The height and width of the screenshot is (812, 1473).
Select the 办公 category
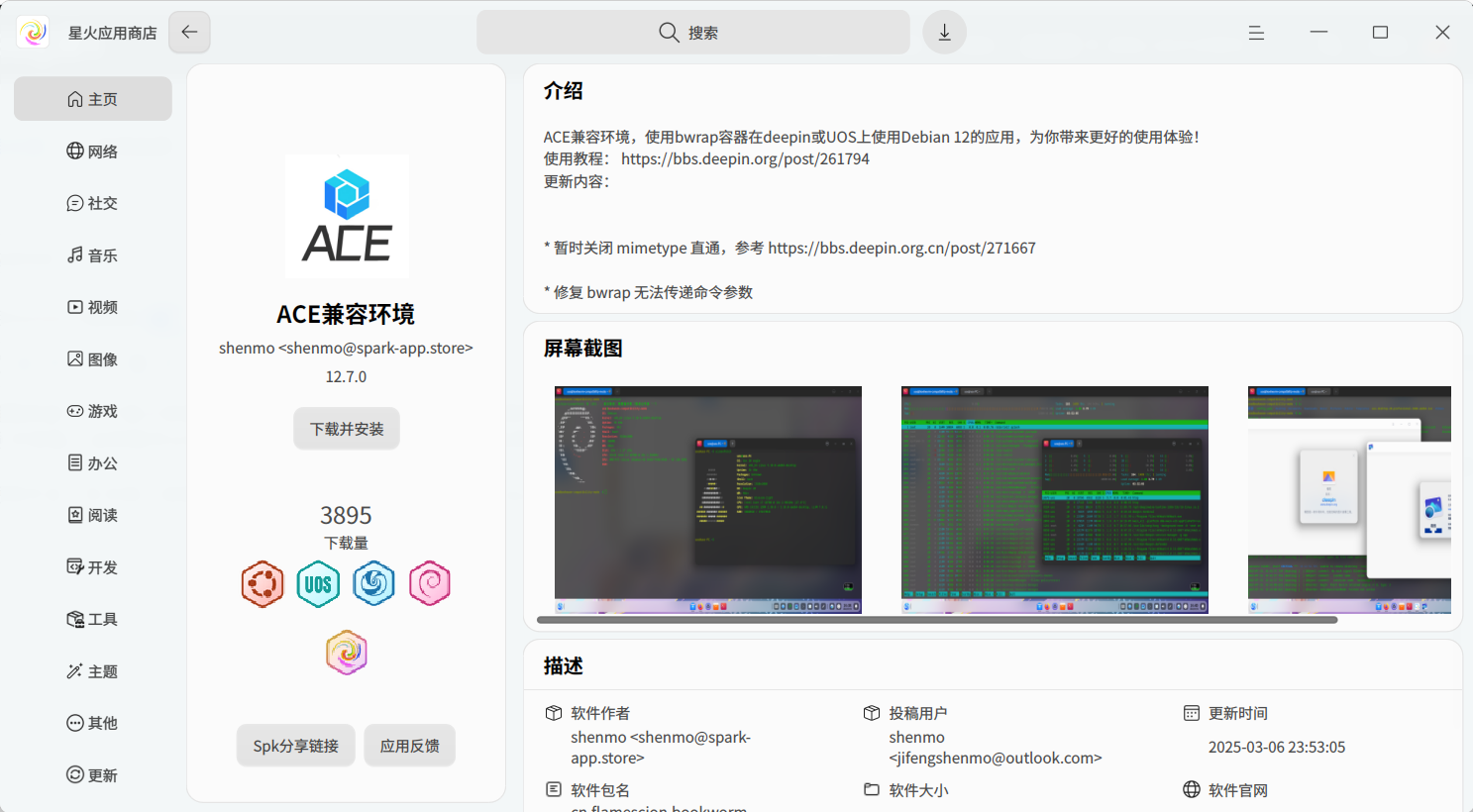93,463
